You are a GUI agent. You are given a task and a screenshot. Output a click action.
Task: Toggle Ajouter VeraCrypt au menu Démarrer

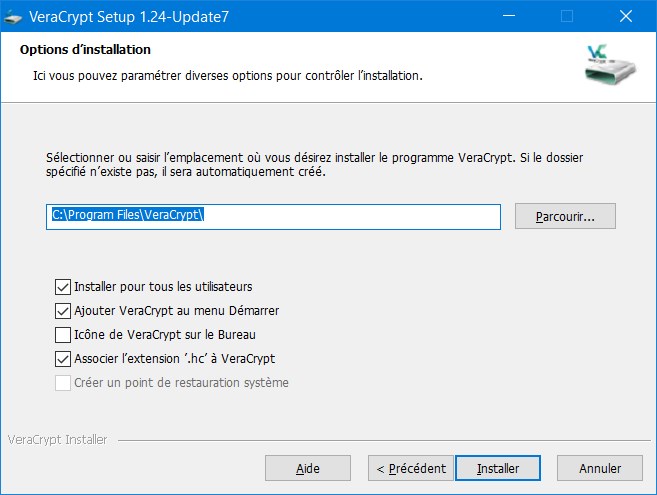tap(63, 311)
